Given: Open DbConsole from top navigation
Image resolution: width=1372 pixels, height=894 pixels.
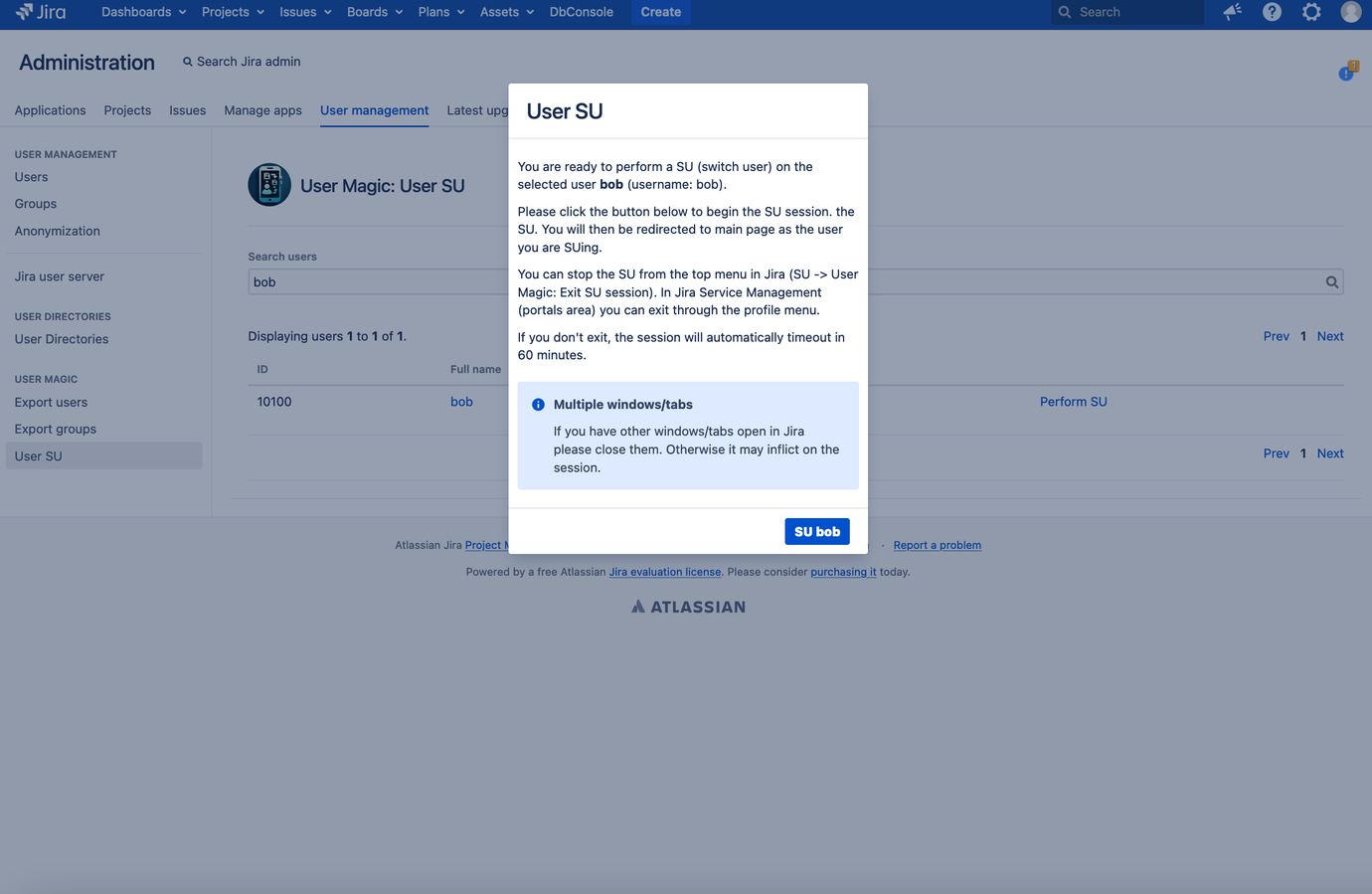Looking at the screenshot, I should (582, 12).
